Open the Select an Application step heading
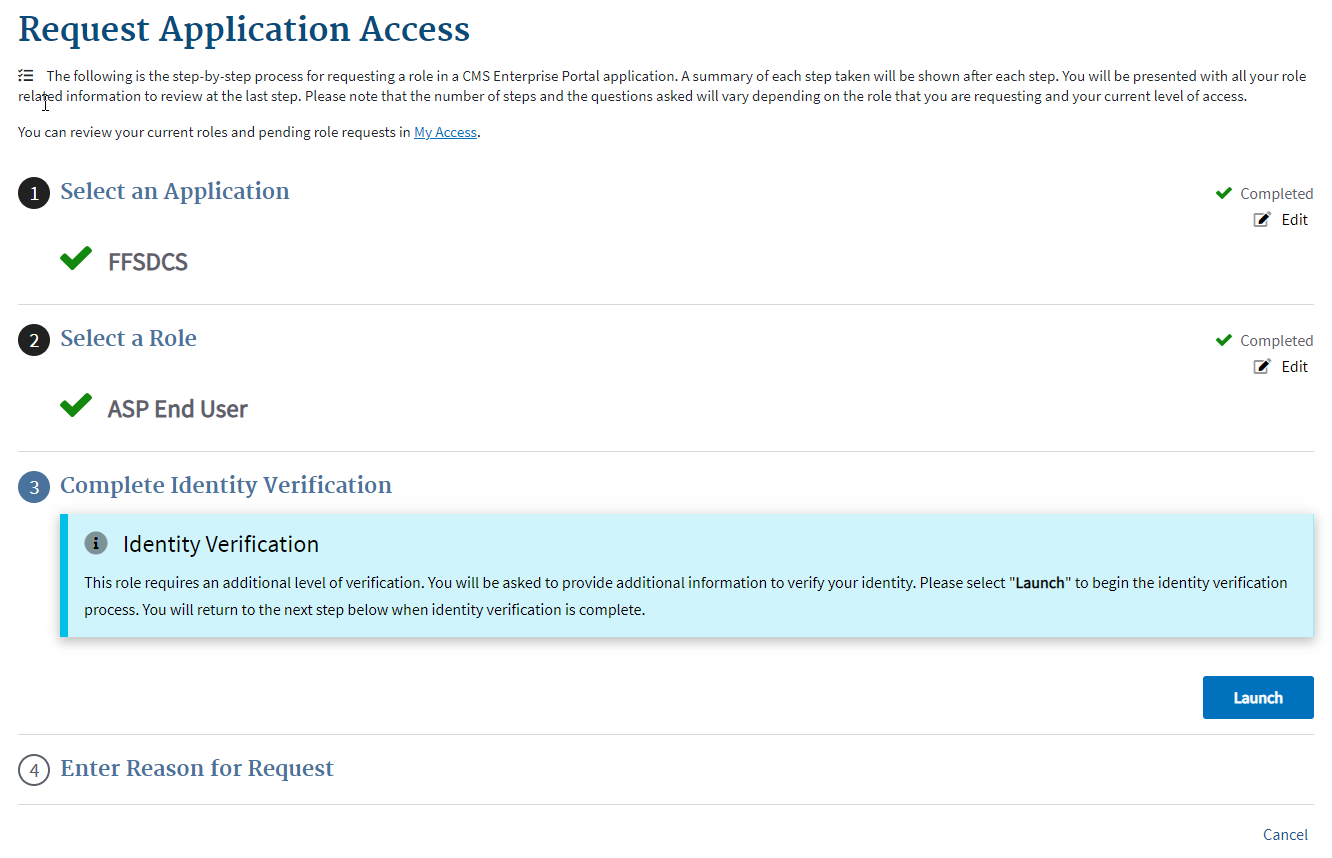Screen dimensions: 1332x858 [x=175, y=191]
